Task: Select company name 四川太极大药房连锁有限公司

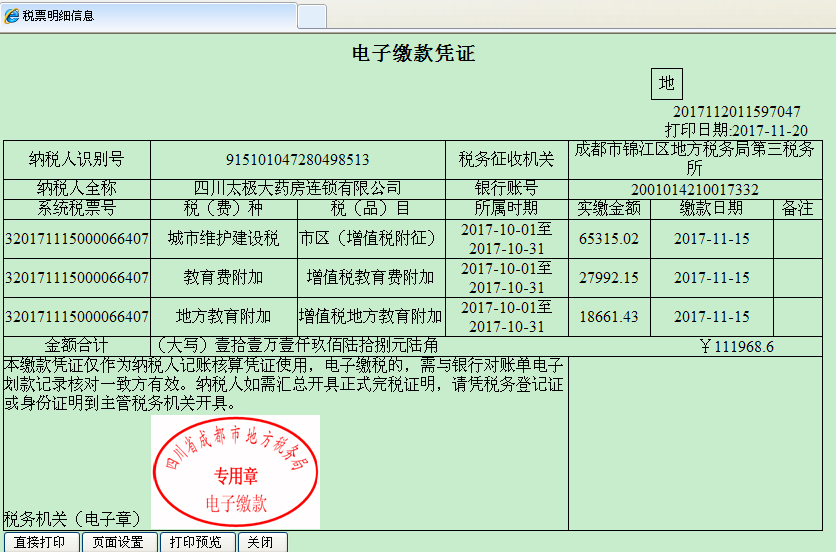Action: (298, 189)
